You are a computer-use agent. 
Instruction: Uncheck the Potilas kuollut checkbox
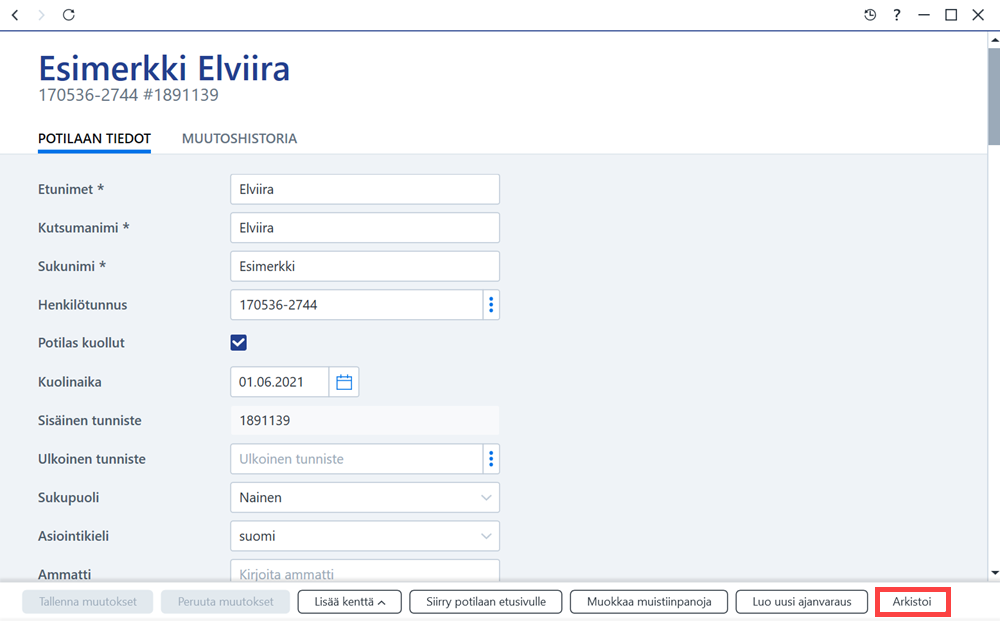(239, 343)
